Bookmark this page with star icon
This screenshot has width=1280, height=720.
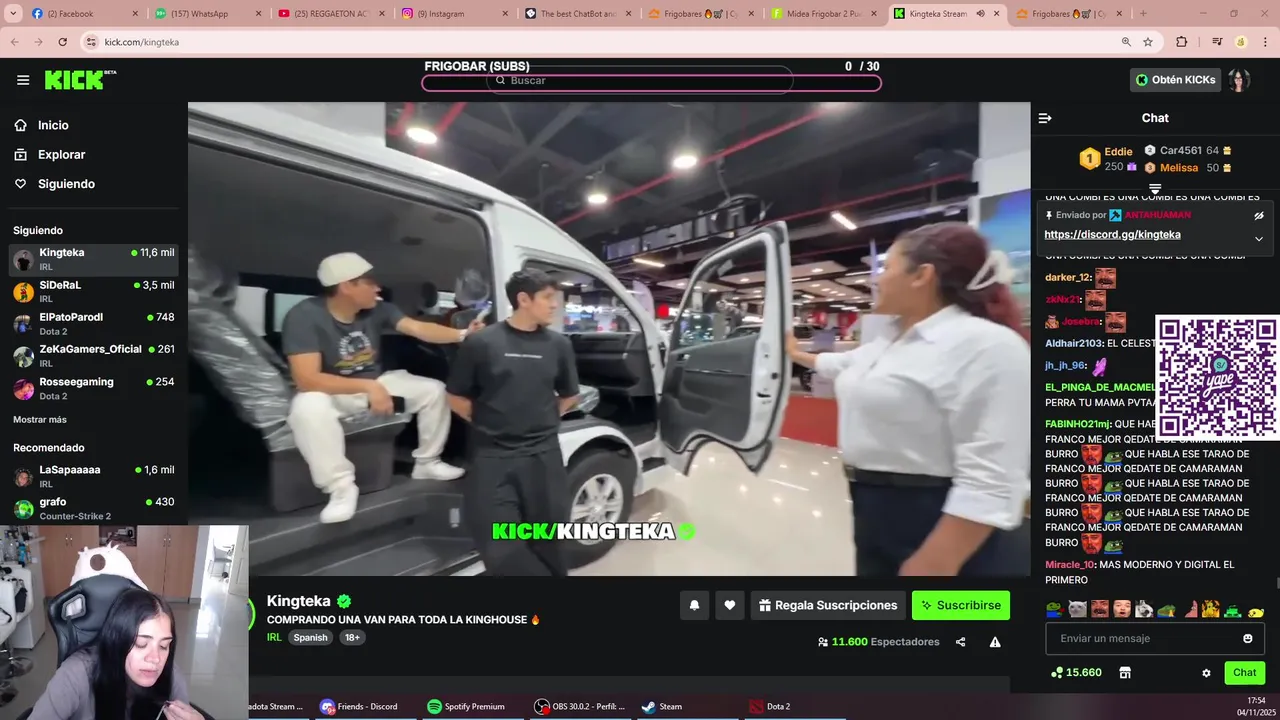pos(1148,42)
